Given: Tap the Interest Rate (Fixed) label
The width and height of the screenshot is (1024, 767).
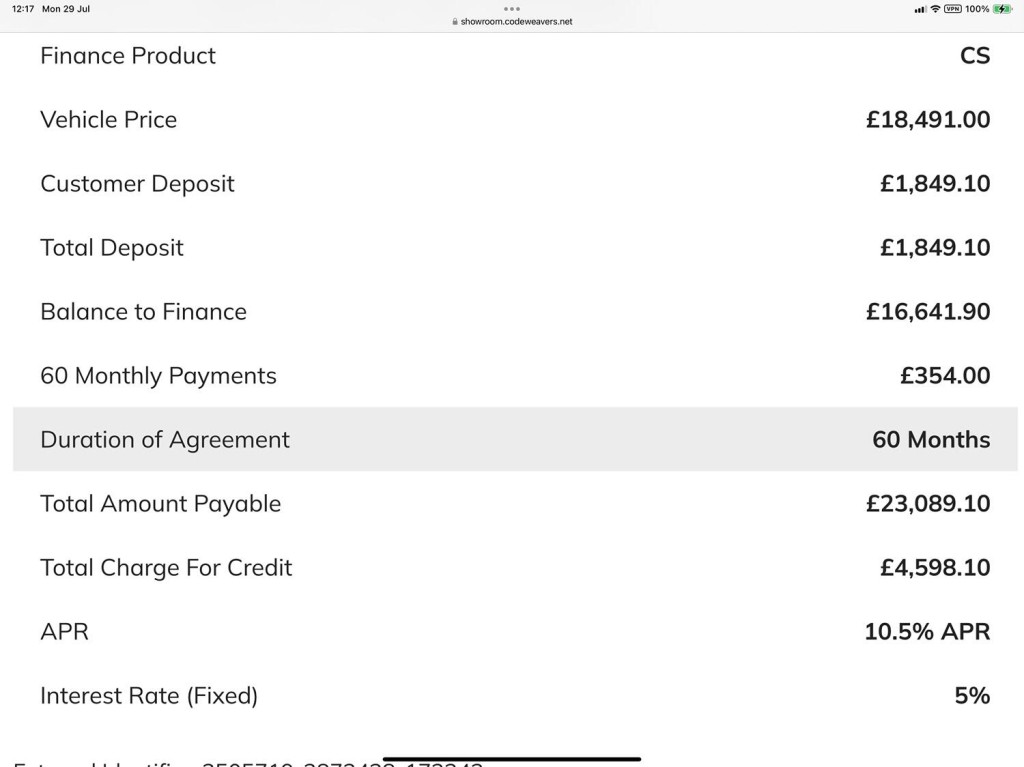Looking at the screenshot, I should coord(149,696).
